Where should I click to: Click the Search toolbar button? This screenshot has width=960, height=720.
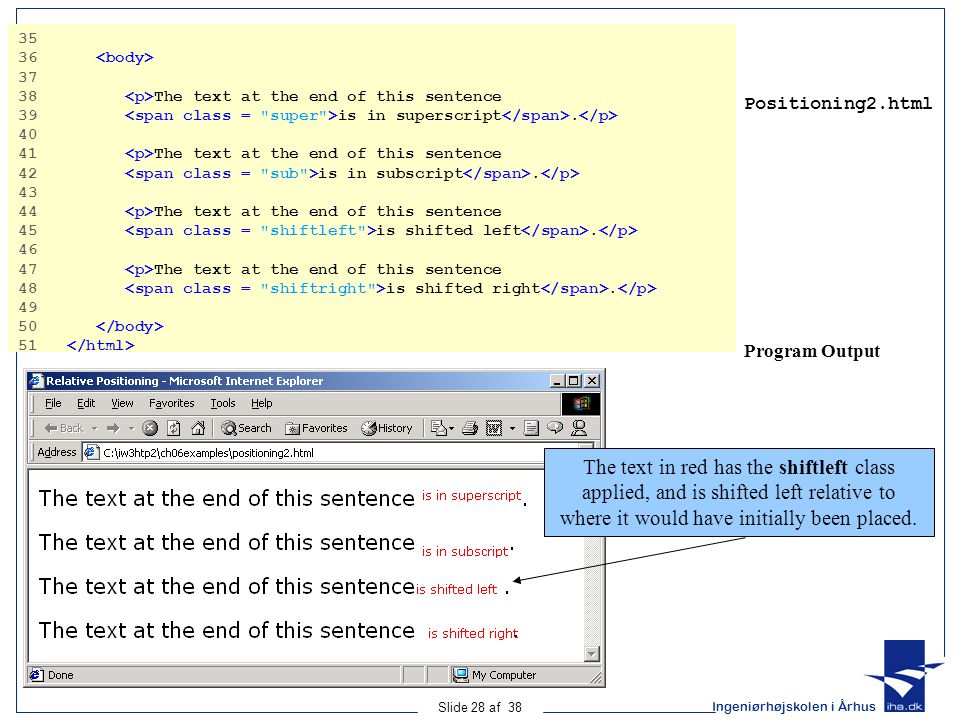[x=246, y=428]
